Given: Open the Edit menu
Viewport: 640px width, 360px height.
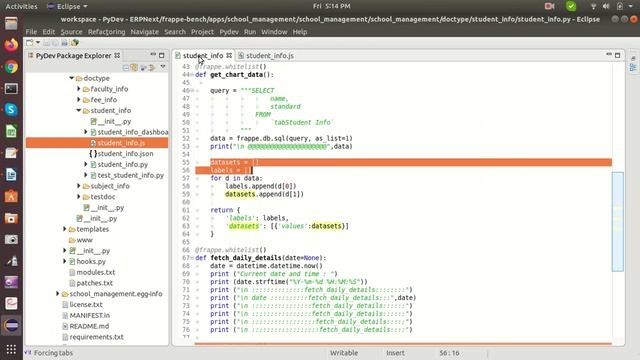Looking at the screenshot, I should 49,32.
